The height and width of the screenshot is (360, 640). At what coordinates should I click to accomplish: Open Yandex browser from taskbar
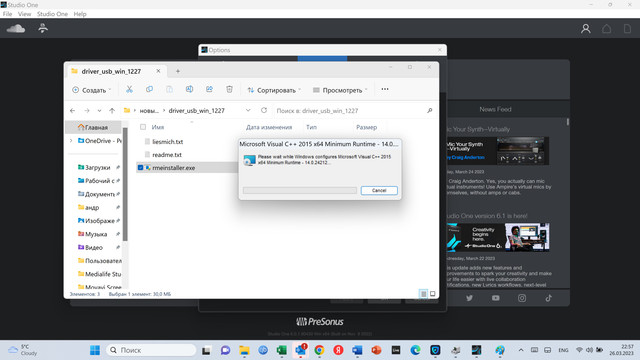pos(338,350)
